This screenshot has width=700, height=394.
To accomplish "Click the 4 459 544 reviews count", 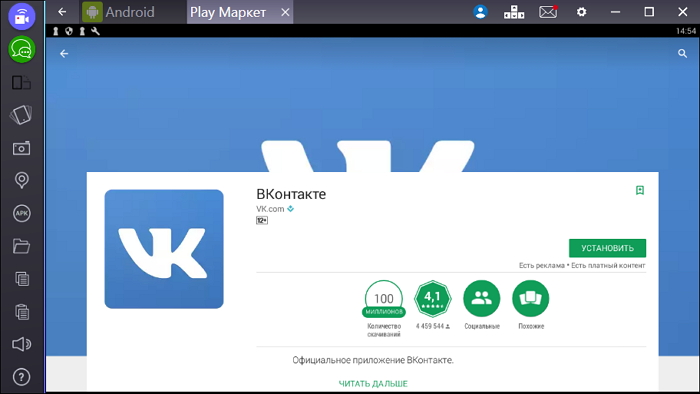I will click(x=433, y=326).
